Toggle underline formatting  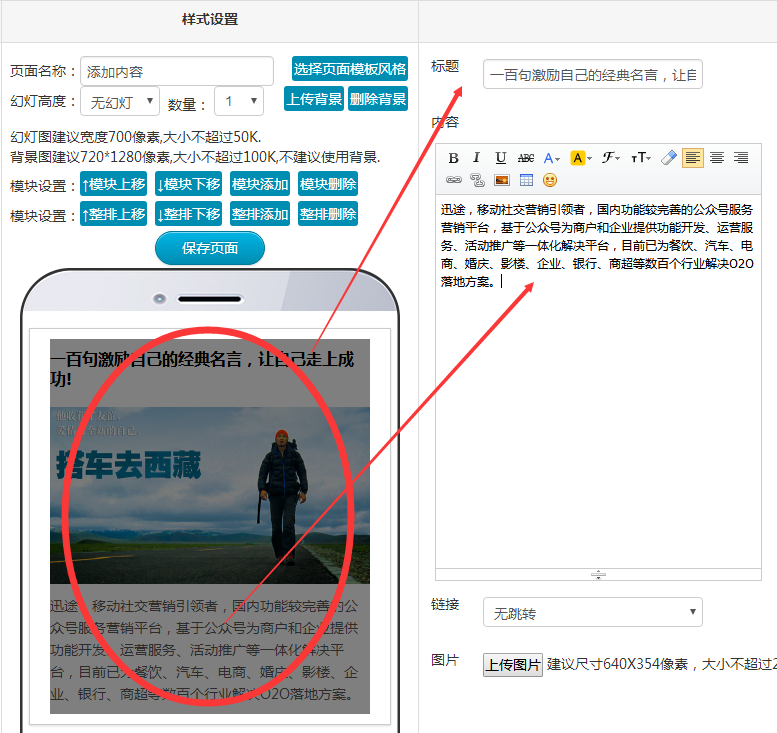coord(501,158)
